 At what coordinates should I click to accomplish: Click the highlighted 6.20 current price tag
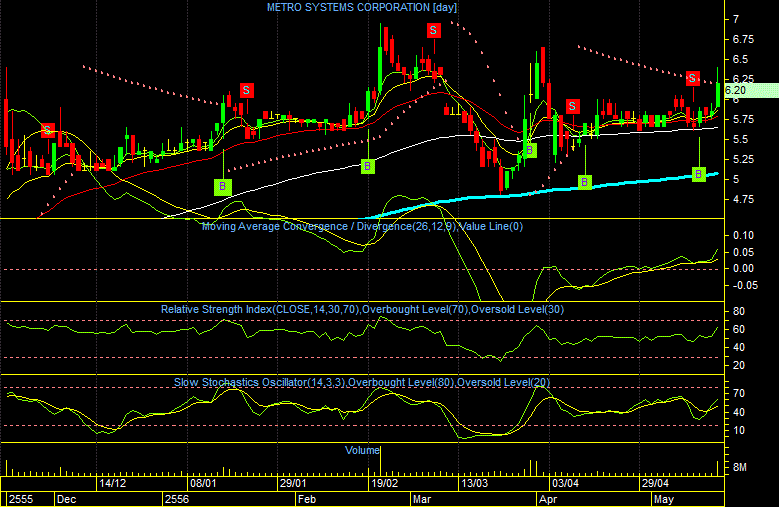click(x=750, y=90)
